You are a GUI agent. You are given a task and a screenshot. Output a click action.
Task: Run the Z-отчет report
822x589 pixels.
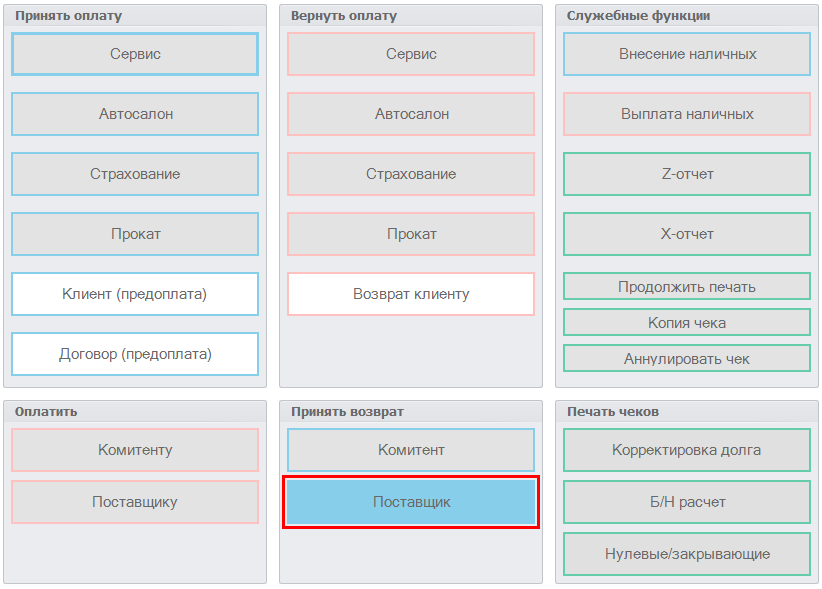(687, 174)
